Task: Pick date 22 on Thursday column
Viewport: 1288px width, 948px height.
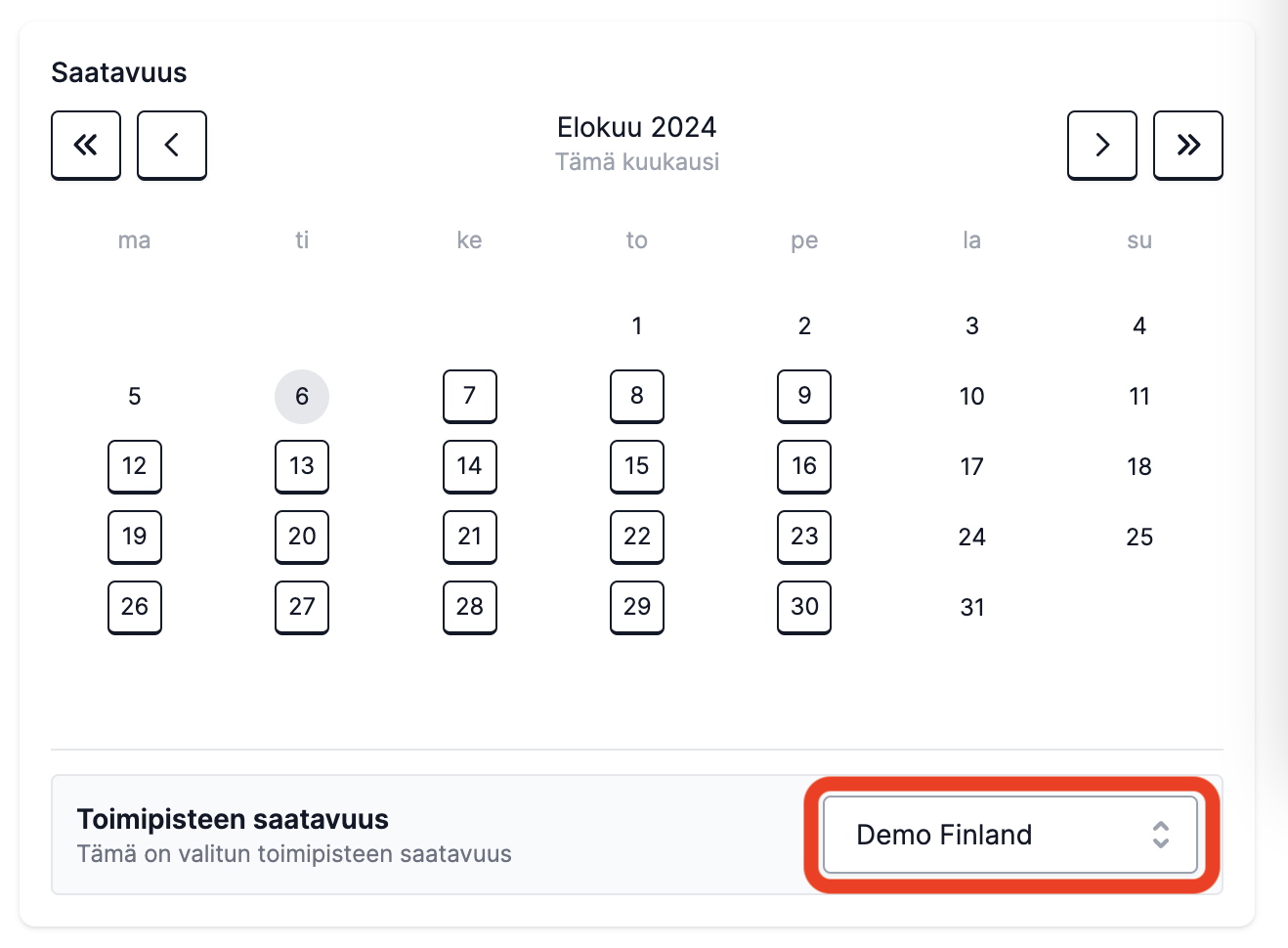Action: coord(637,538)
